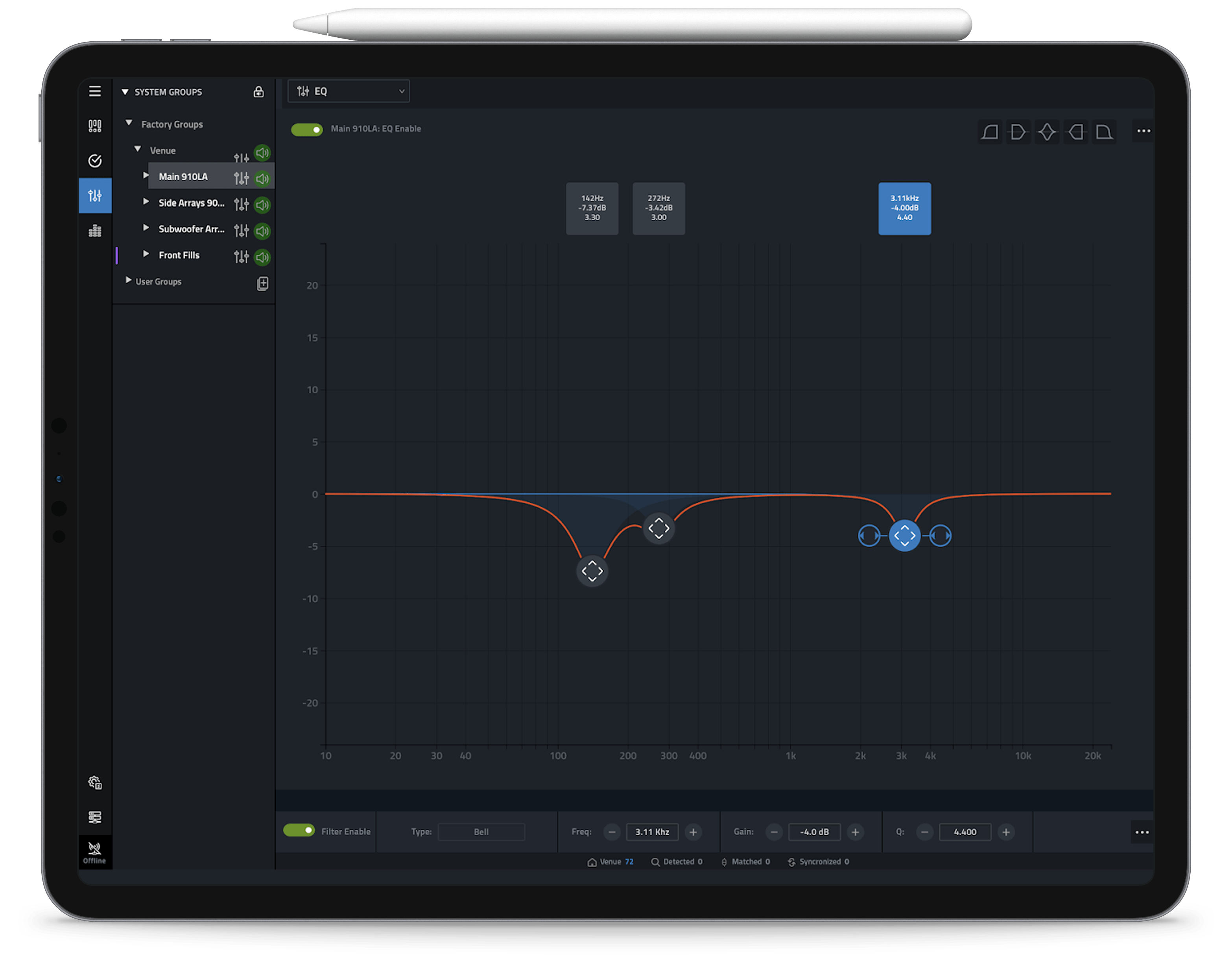
Task: Click the add User Group button
Action: click(262, 284)
